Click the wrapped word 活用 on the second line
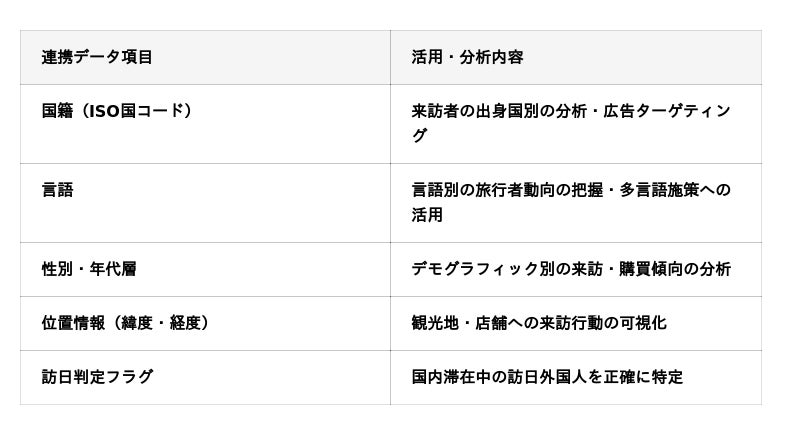 coord(427,215)
